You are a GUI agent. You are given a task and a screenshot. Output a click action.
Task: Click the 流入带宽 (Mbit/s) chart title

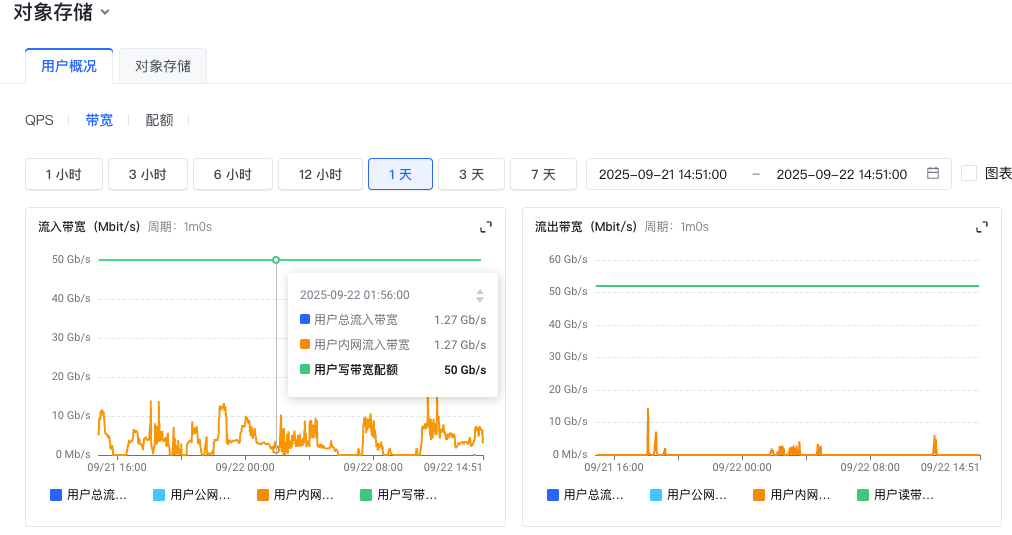pos(89,227)
